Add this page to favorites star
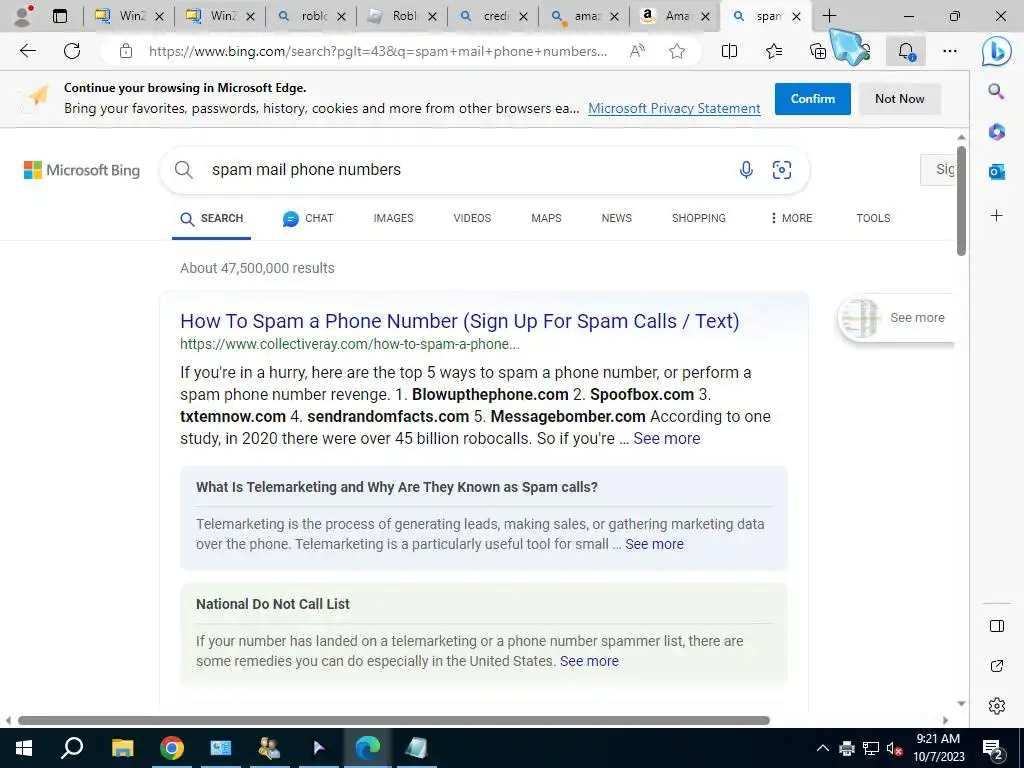This screenshot has height=768, width=1024. coord(677,51)
